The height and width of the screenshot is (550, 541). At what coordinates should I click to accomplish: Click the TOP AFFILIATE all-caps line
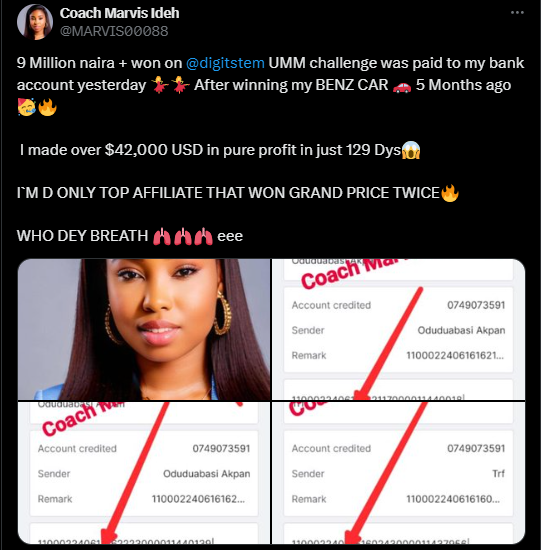[228, 193]
